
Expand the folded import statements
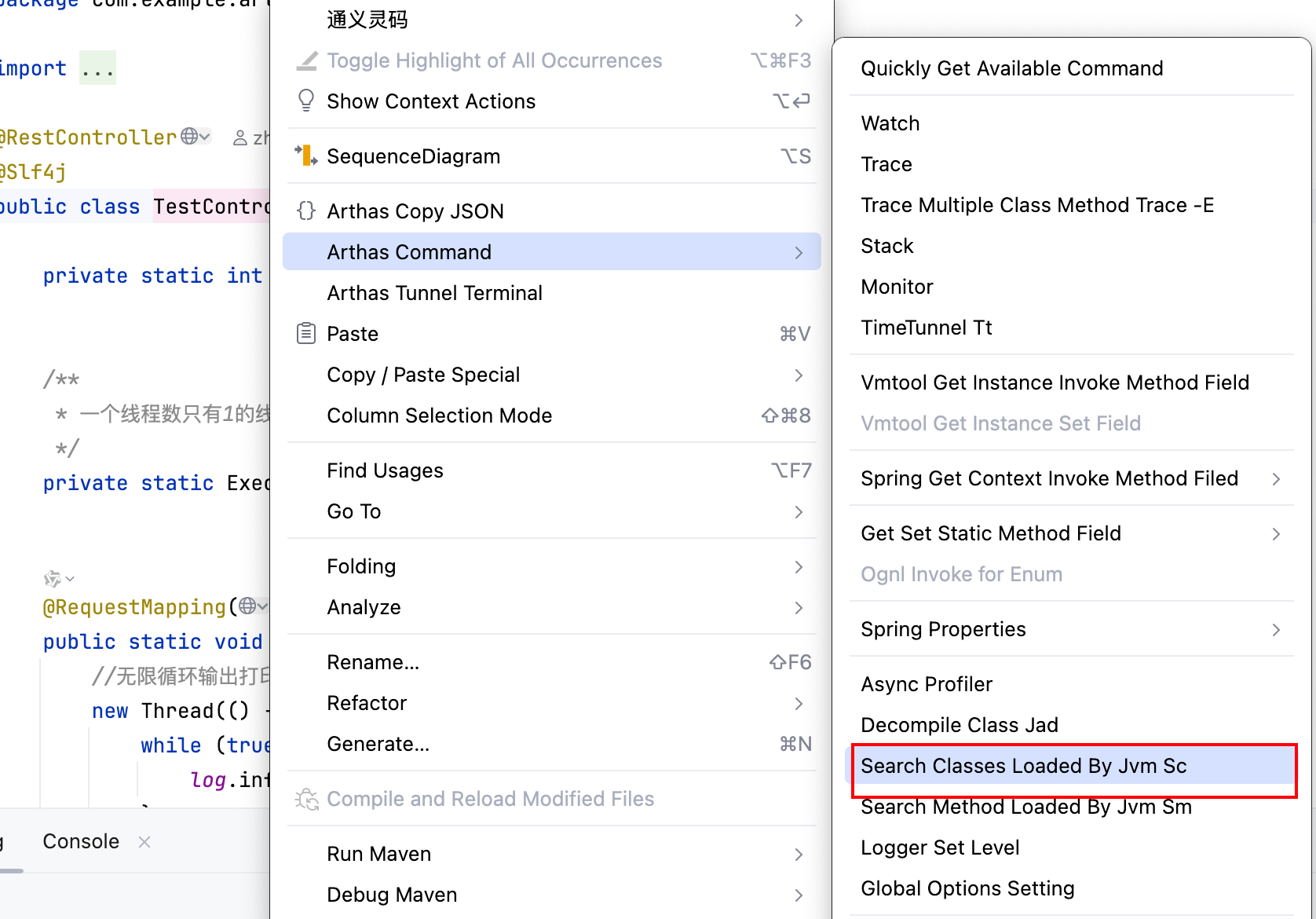[98, 69]
